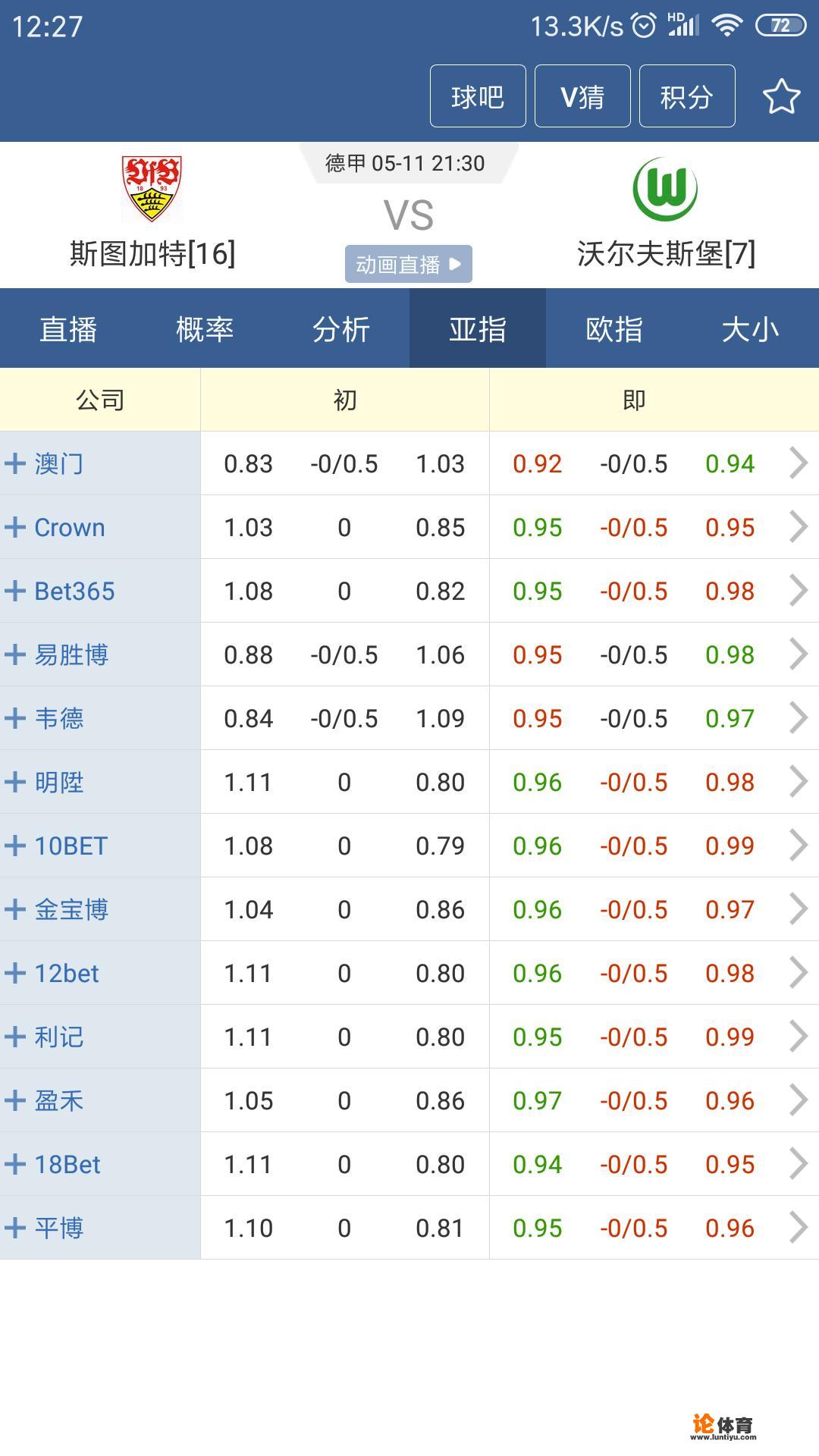Open 澳门 odds details chevron
819x1456 pixels.
click(x=799, y=463)
